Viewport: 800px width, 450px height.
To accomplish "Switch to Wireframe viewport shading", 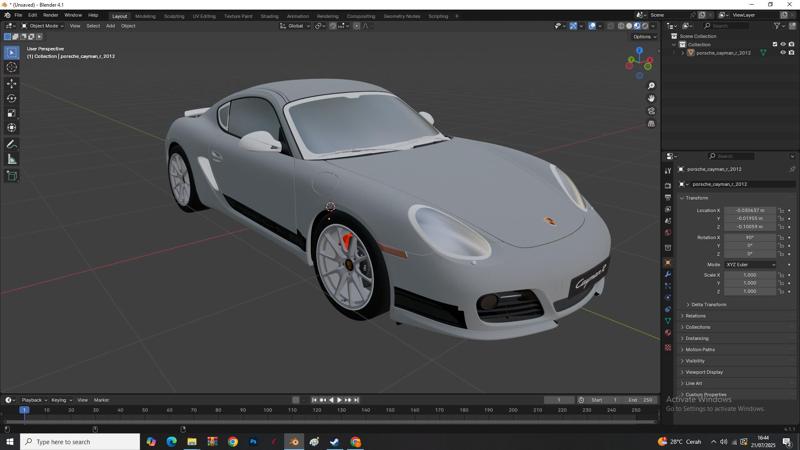I will [621, 26].
